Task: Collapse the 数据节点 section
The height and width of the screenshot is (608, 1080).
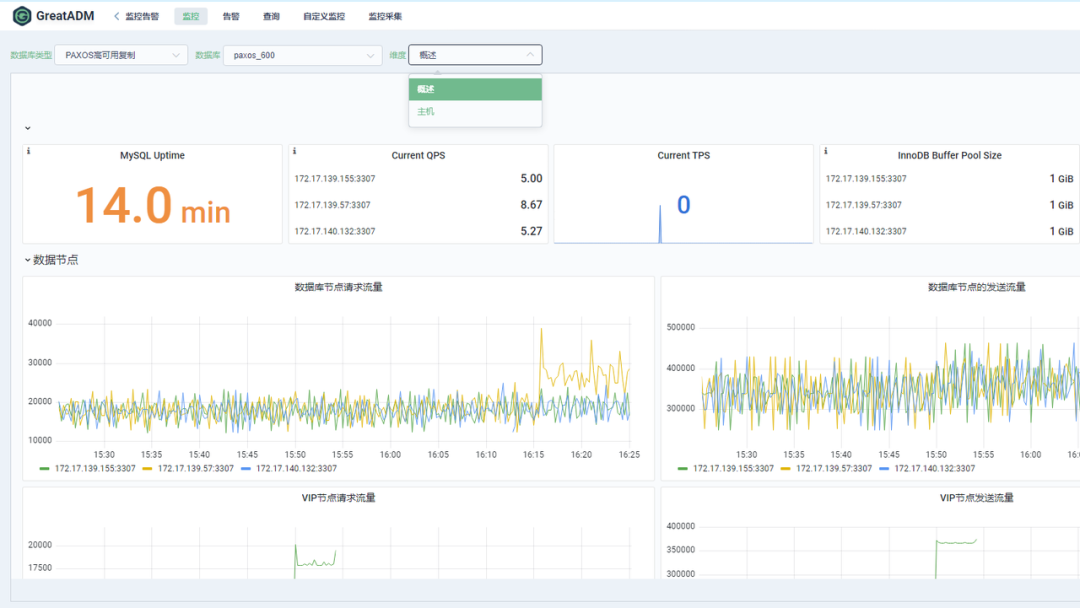Action: pyautogui.click(x=50, y=260)
